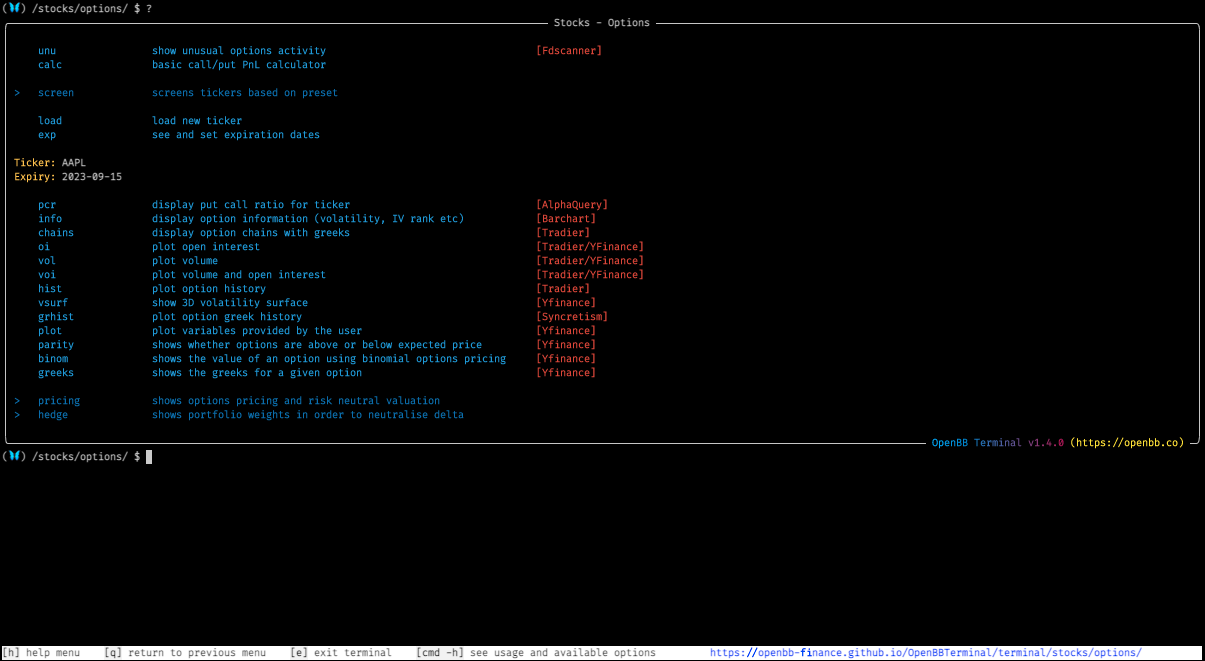Click 'see and set expiration dates' description
1205x661 pixels.
tap(236, 135)
